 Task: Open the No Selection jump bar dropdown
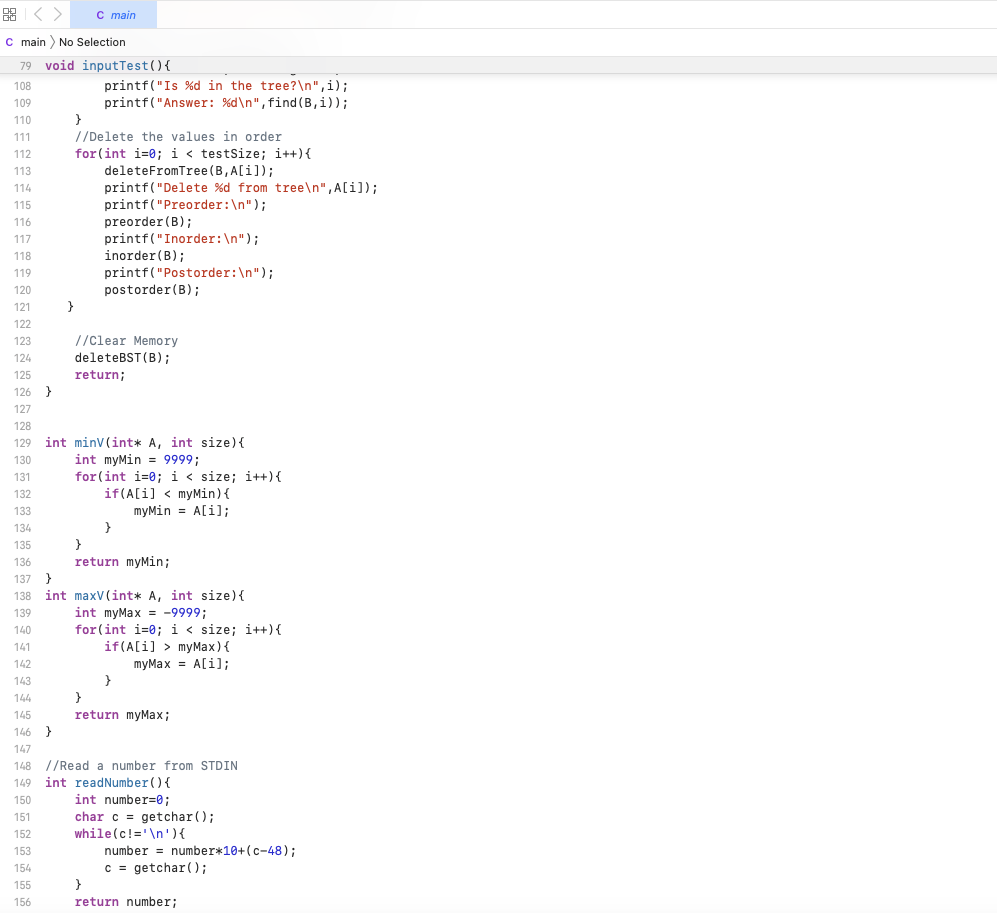click(x=93, y=42)
